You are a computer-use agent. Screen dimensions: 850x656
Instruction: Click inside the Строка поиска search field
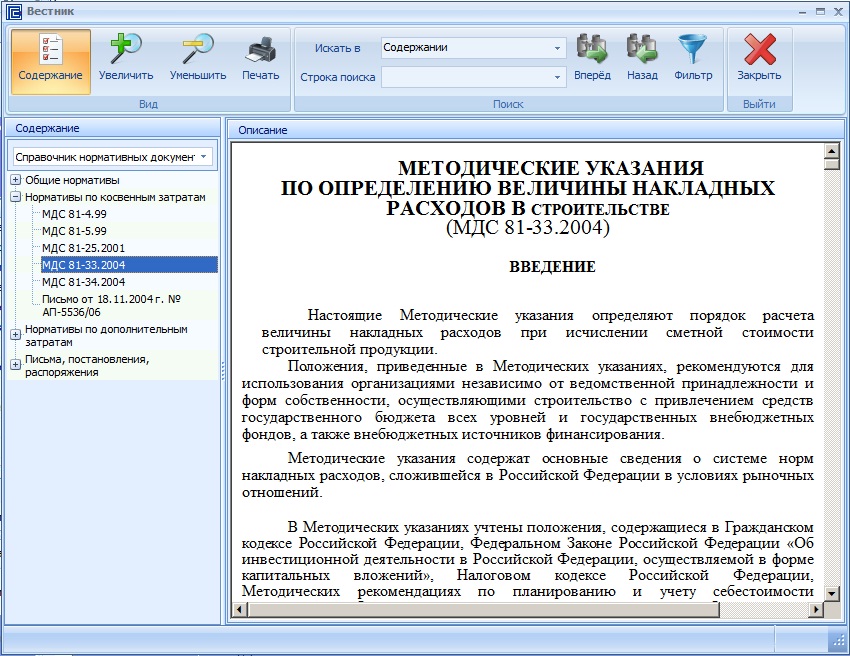coord(465,77)
